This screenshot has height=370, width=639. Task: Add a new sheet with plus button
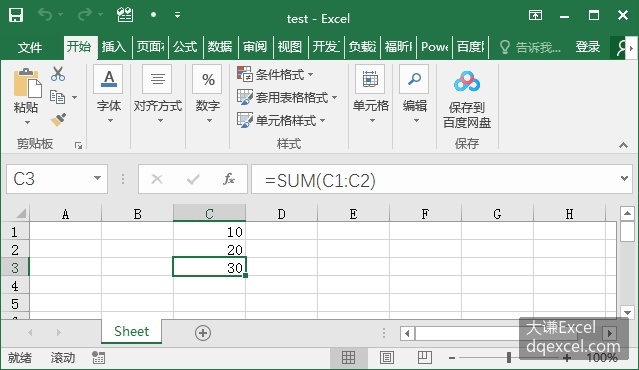point(203,333)
